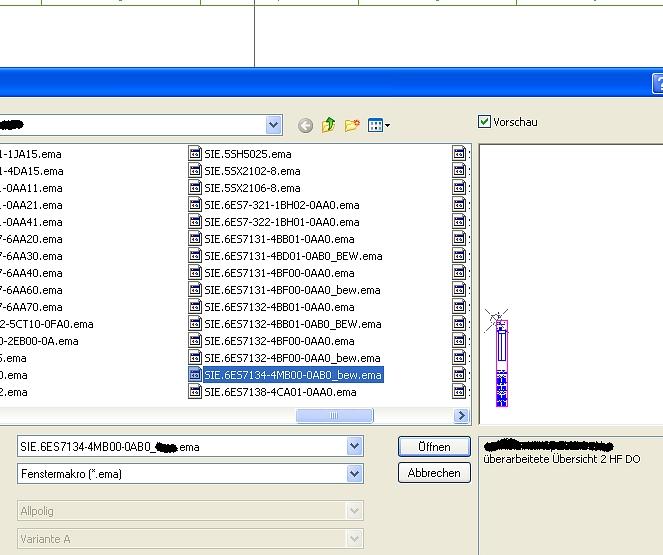The image size is (663, 555).
Task: Click the horizontal scrollbar right arrow
Action: click(x=461, y=416)
